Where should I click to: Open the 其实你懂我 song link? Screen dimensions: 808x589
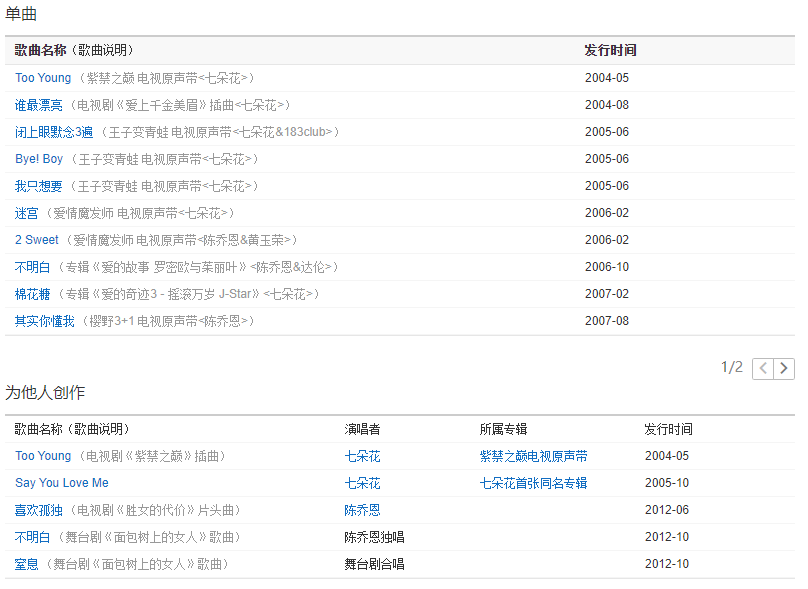pos(44,321)
